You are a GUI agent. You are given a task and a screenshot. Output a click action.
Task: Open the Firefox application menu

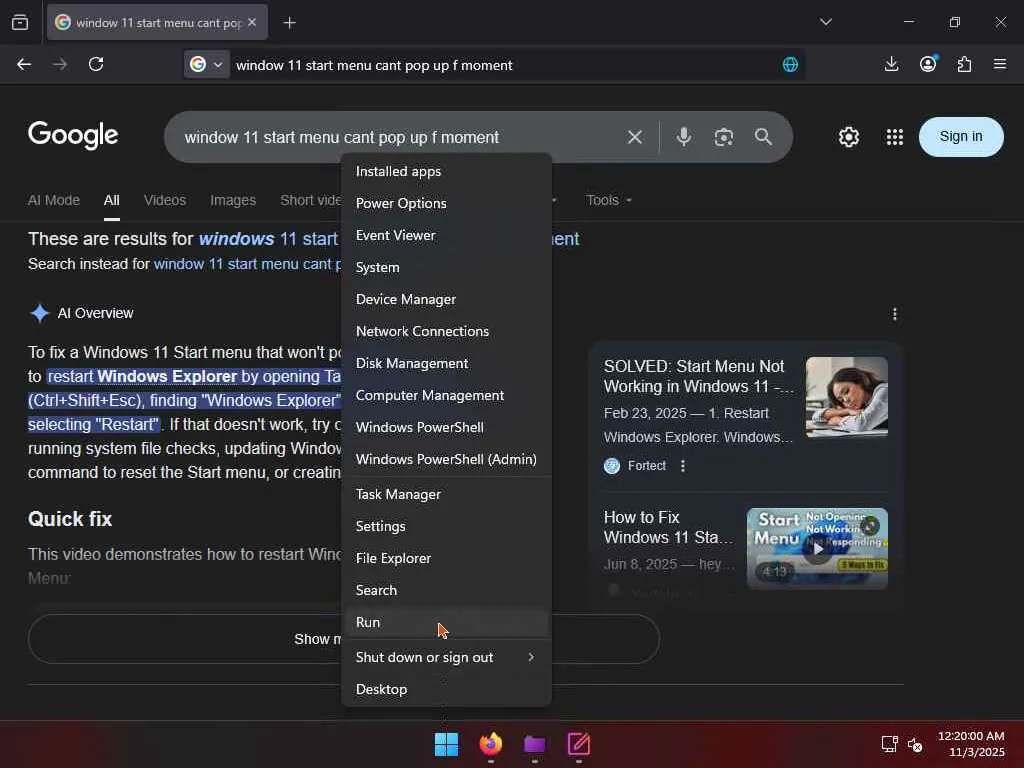pyautogui.click(x=1000, y=64)
